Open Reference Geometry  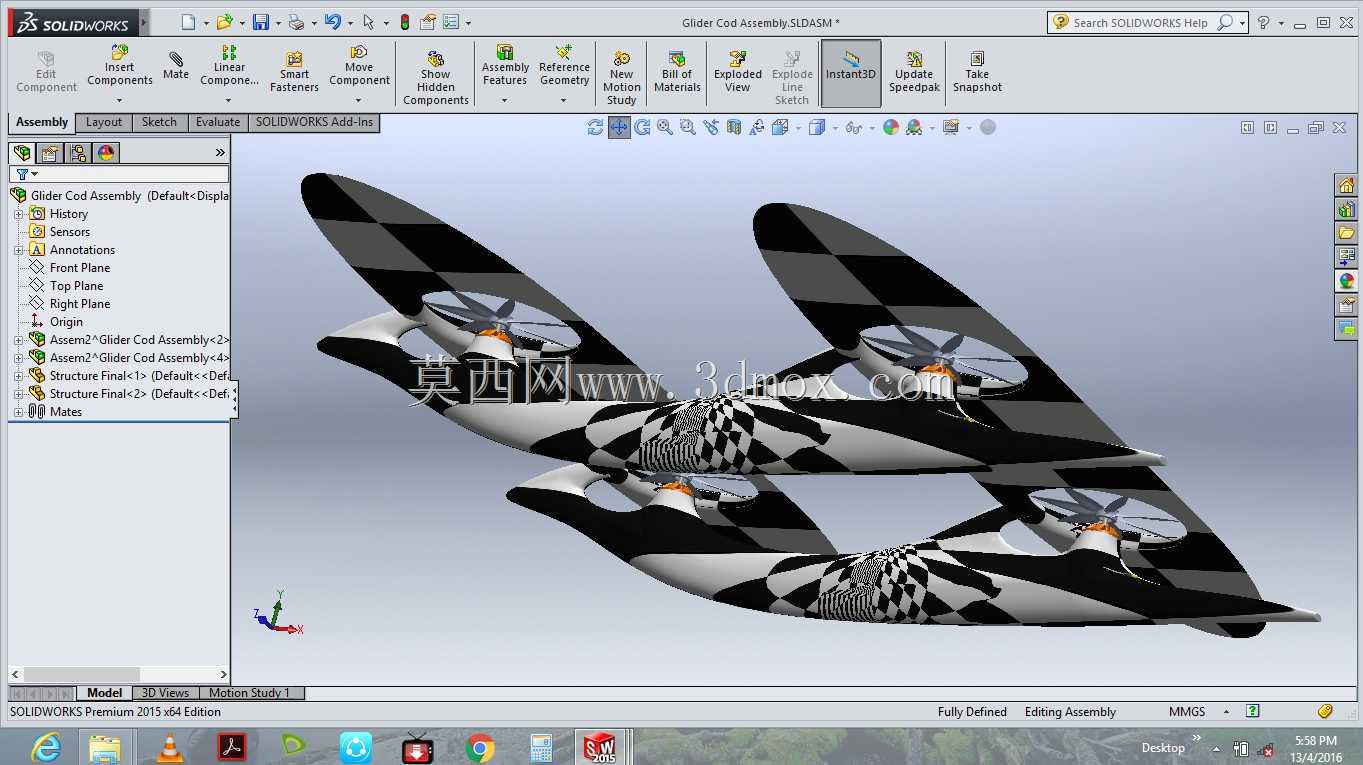point(564,66)
